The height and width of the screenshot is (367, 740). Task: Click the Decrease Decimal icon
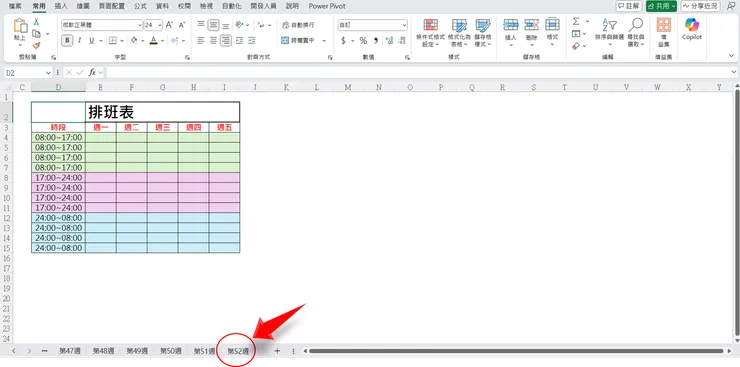pos(402,41)
